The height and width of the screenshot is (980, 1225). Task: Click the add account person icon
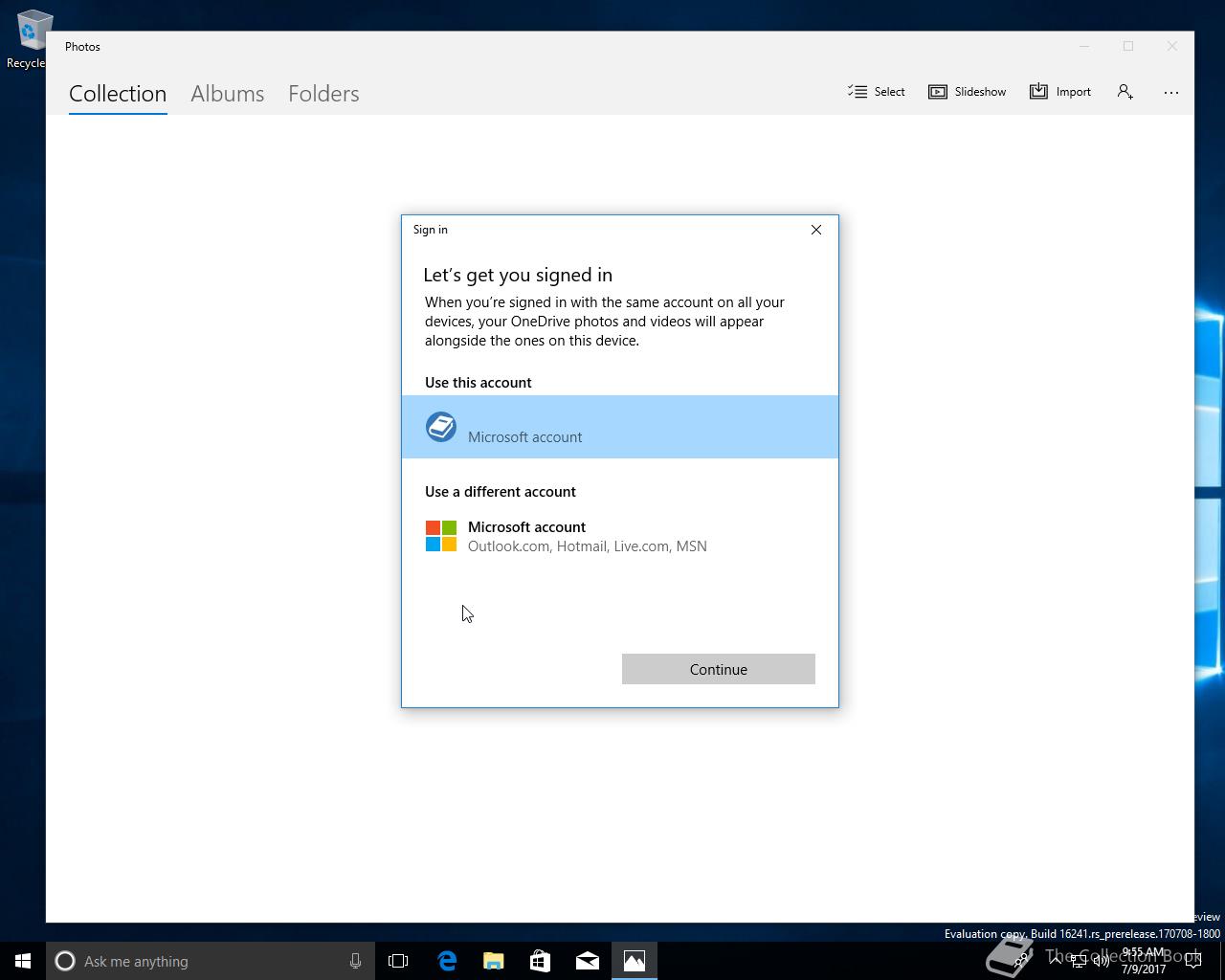point(1125,92)
